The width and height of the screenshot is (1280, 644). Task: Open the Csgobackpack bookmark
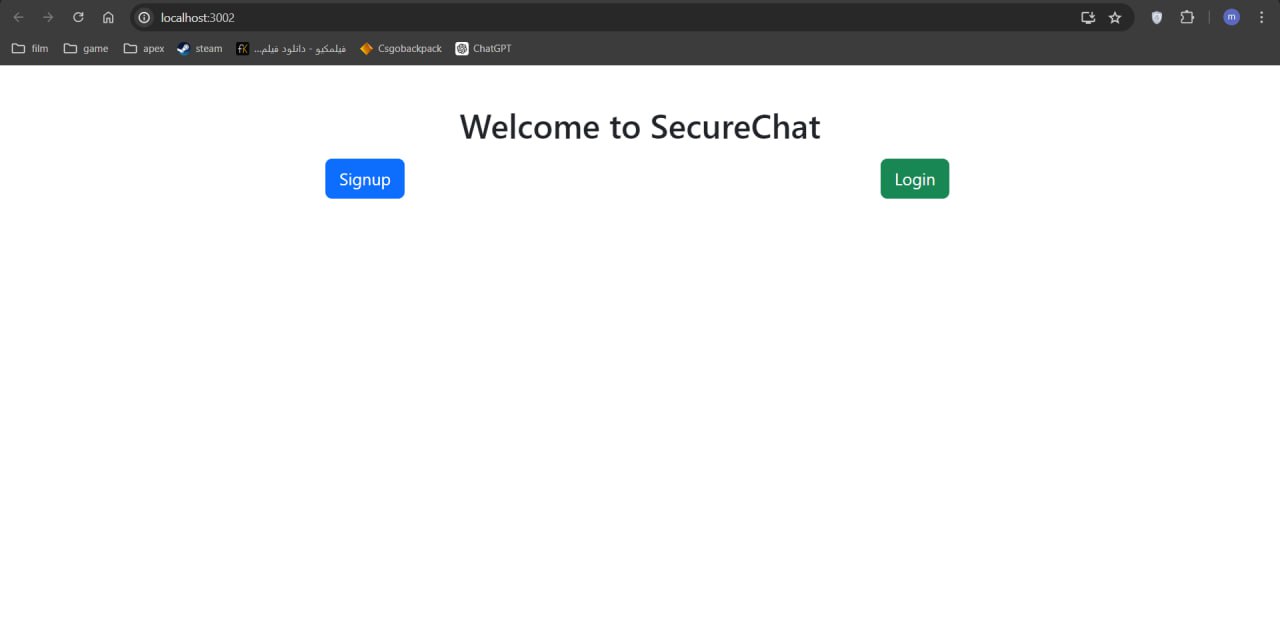[401, 48]
